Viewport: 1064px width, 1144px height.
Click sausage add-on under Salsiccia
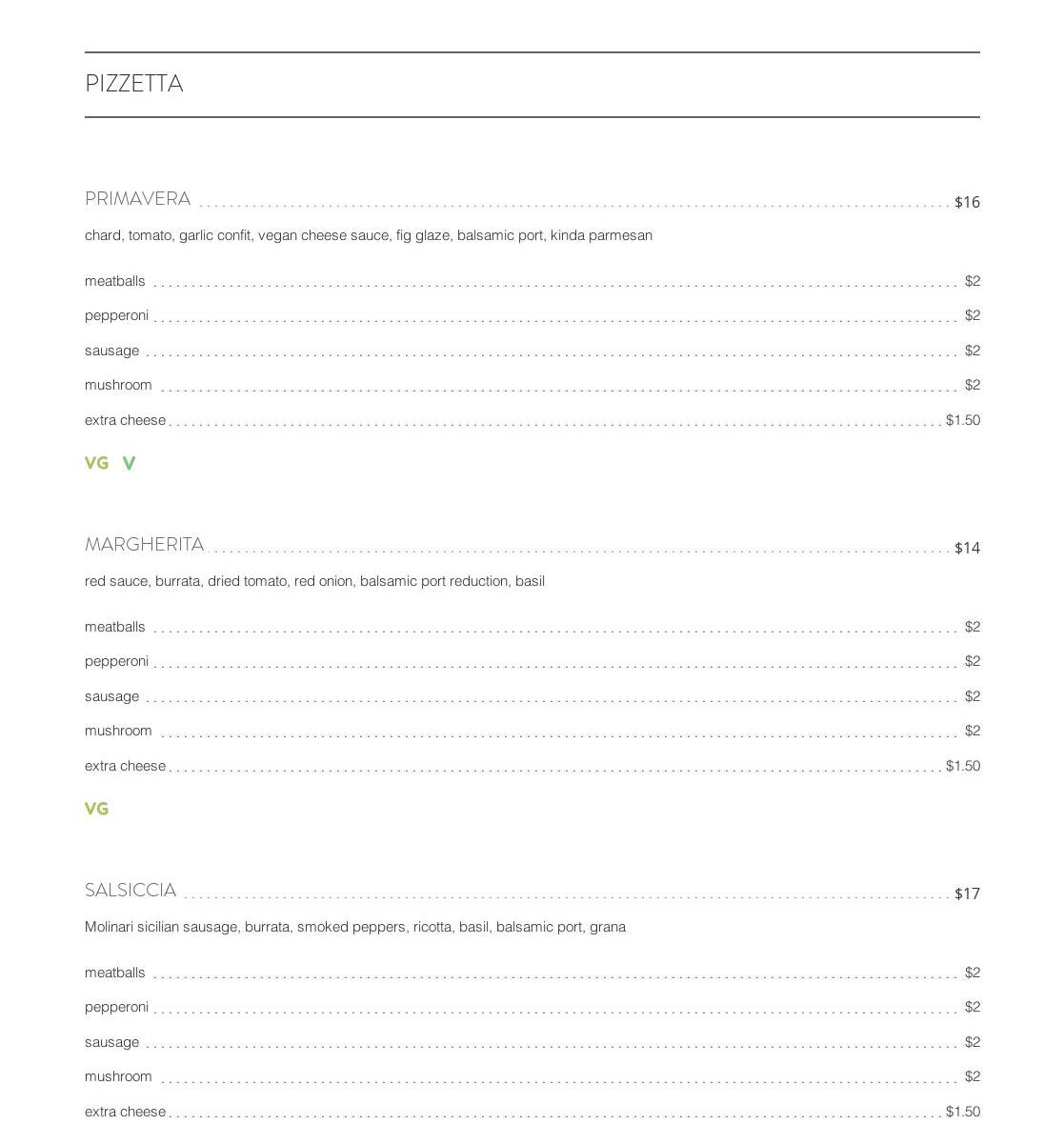point(111,1042)
